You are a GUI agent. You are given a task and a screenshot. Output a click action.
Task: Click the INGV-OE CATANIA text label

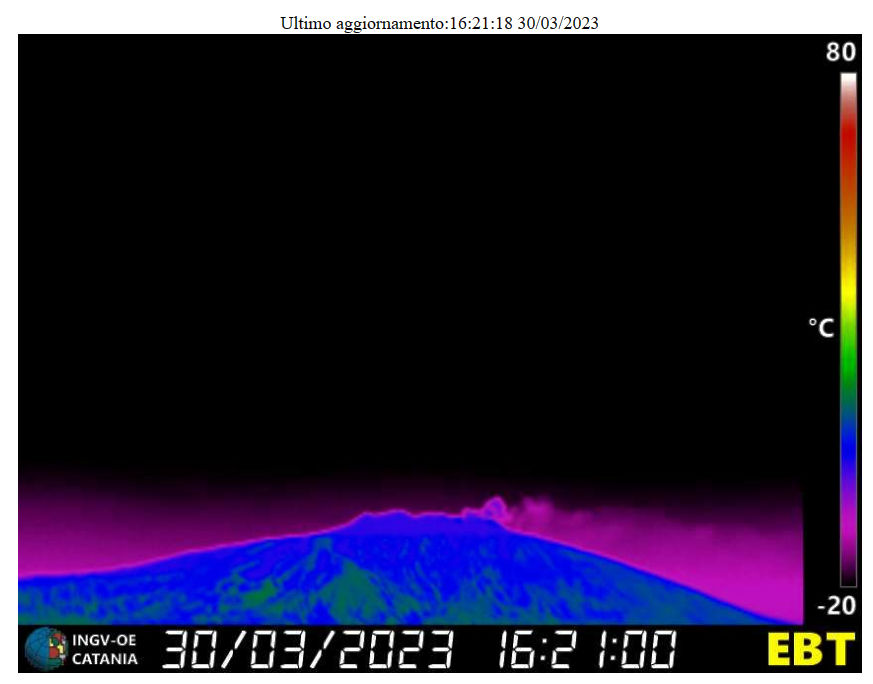[104, 648]
